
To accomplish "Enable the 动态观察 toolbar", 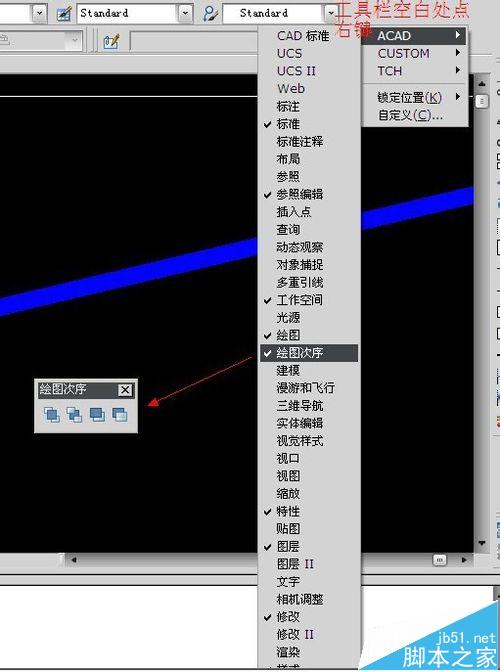I will coord(309,247).
